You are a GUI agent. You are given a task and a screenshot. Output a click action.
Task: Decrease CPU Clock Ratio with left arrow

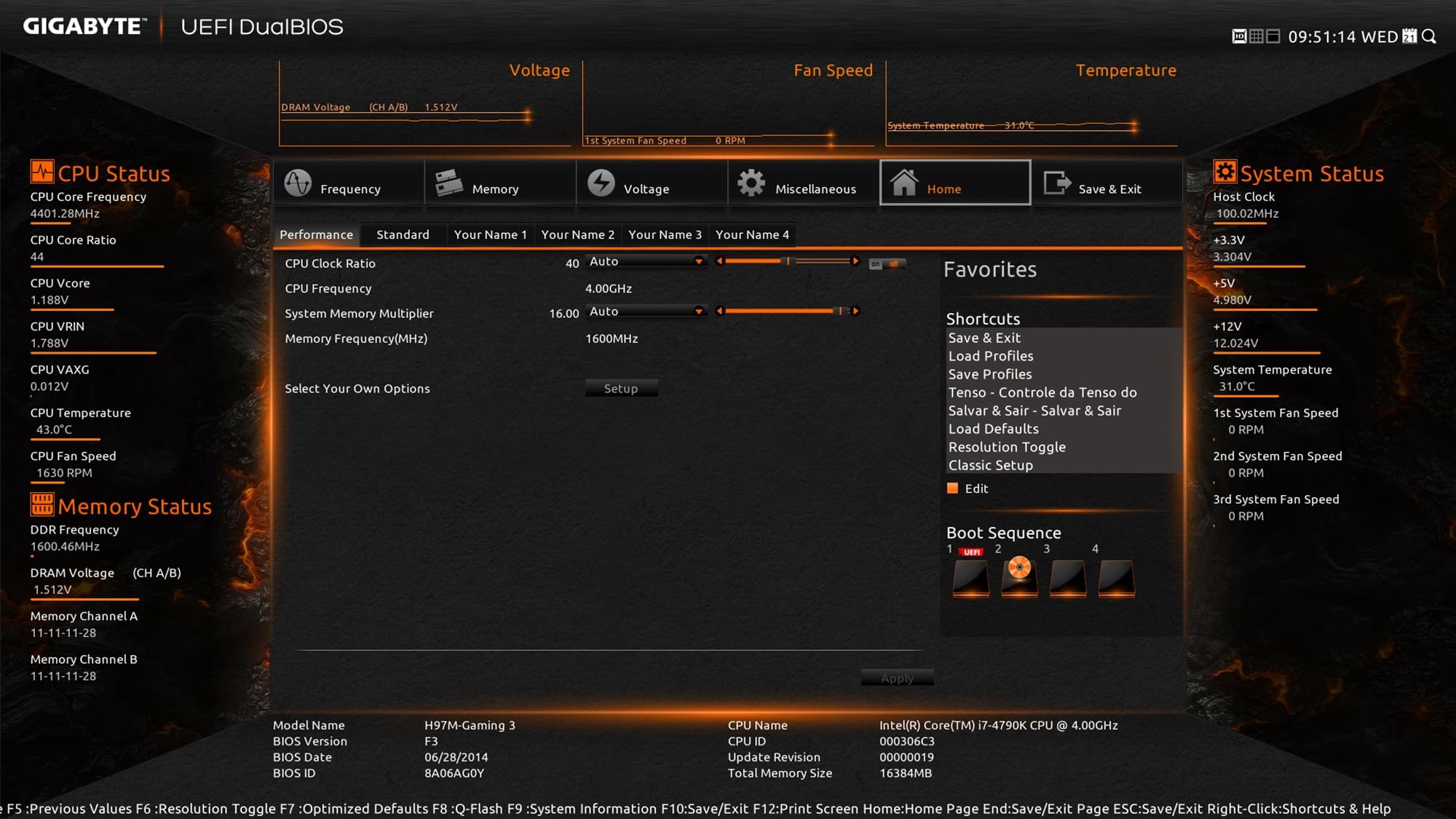[719, 261]
